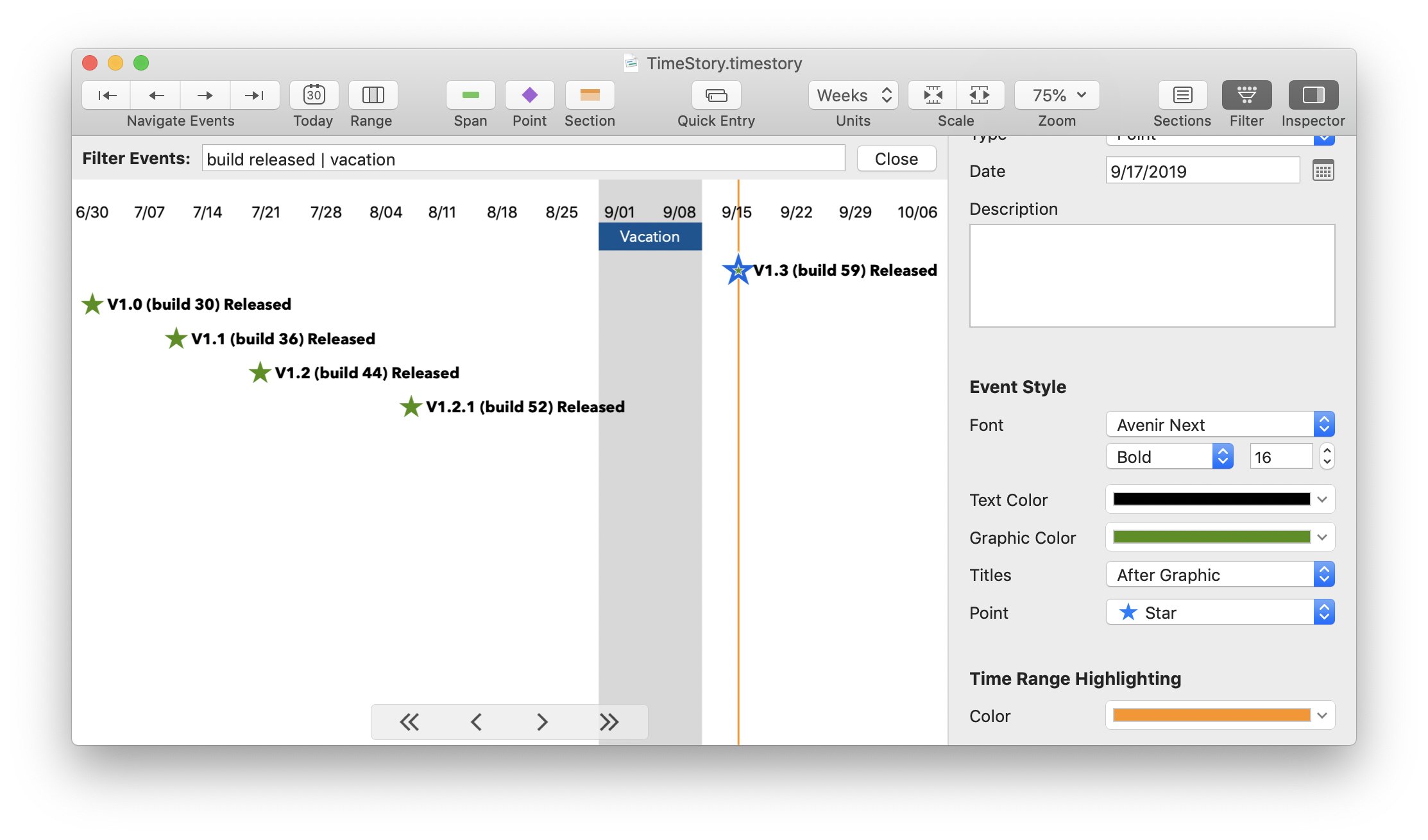Screen dimensions: 1428x840
Task: Click the Today calendar toolbar icon
Action: pos(313,95)
